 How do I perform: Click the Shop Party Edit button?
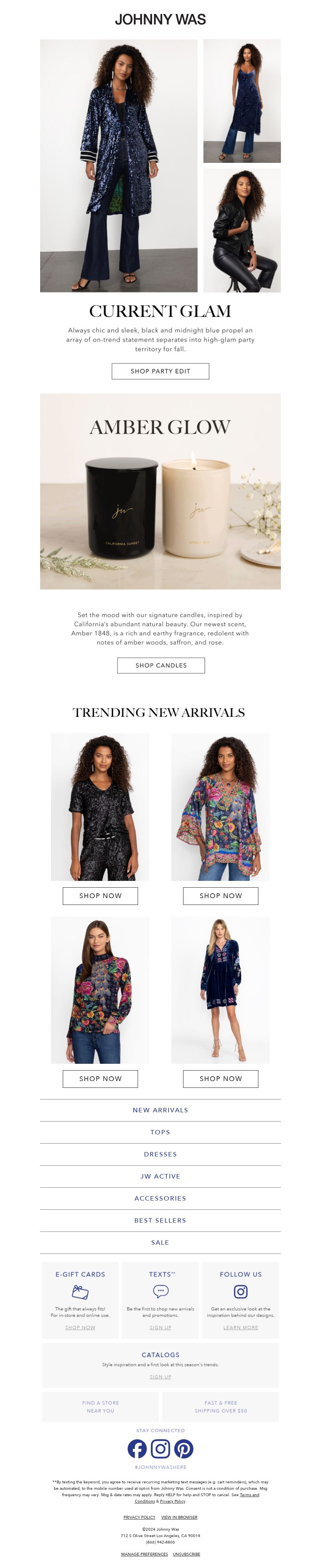[x=160, y=371]
